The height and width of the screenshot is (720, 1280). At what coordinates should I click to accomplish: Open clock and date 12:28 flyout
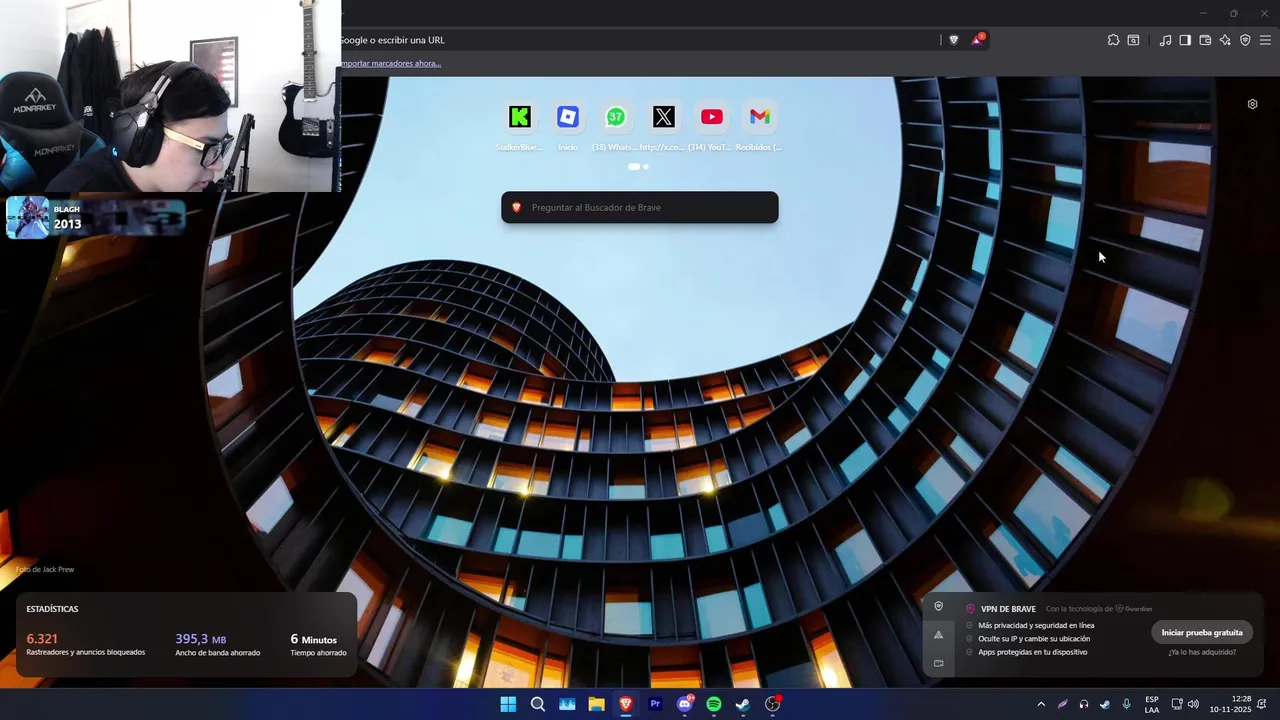(x=1231, y=704)
